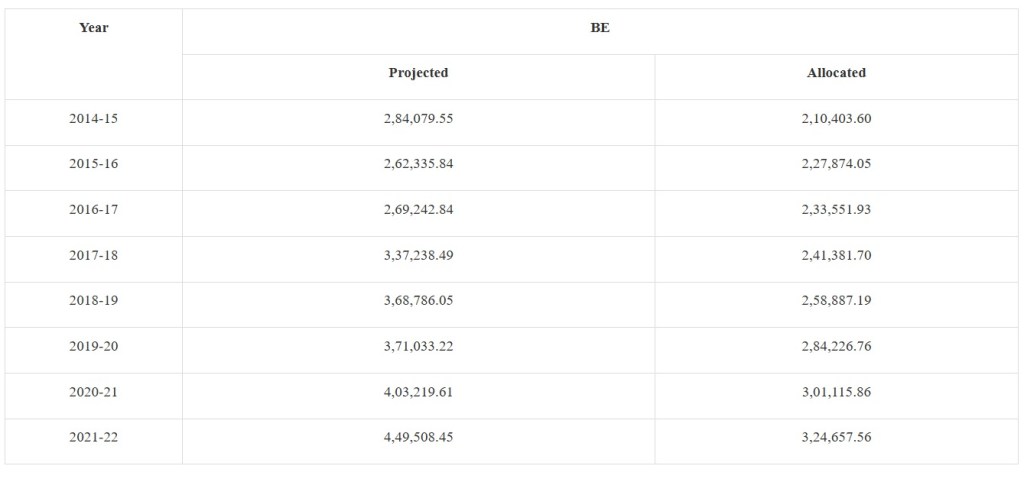This screenshot has height=482, width=1024.
Task: Click allocated value 3,24,657.56
Action: pyautogui.click(x=836, y=438)
